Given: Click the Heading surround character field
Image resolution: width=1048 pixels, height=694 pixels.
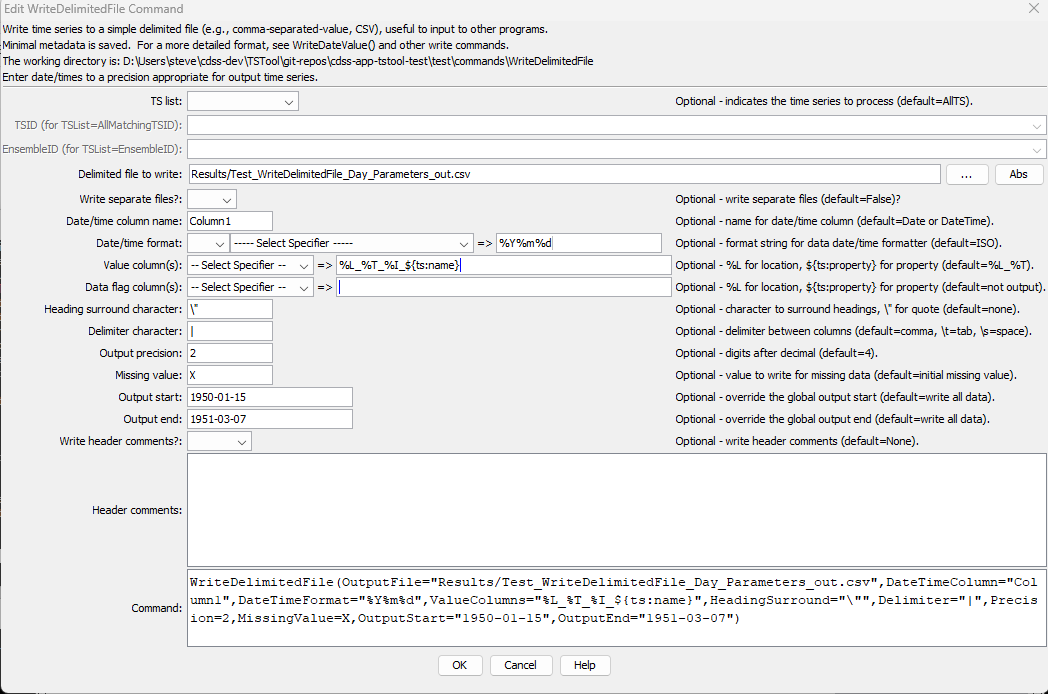Looking at the screenshot, I should click(x=230, y=310).
